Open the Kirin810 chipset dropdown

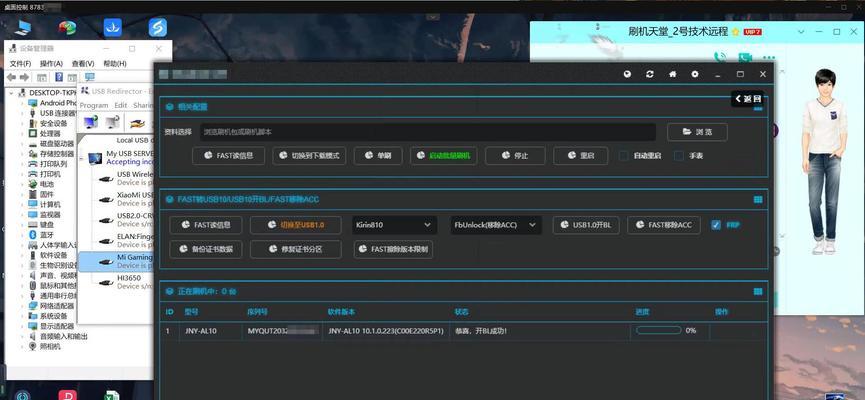(394, 225)
